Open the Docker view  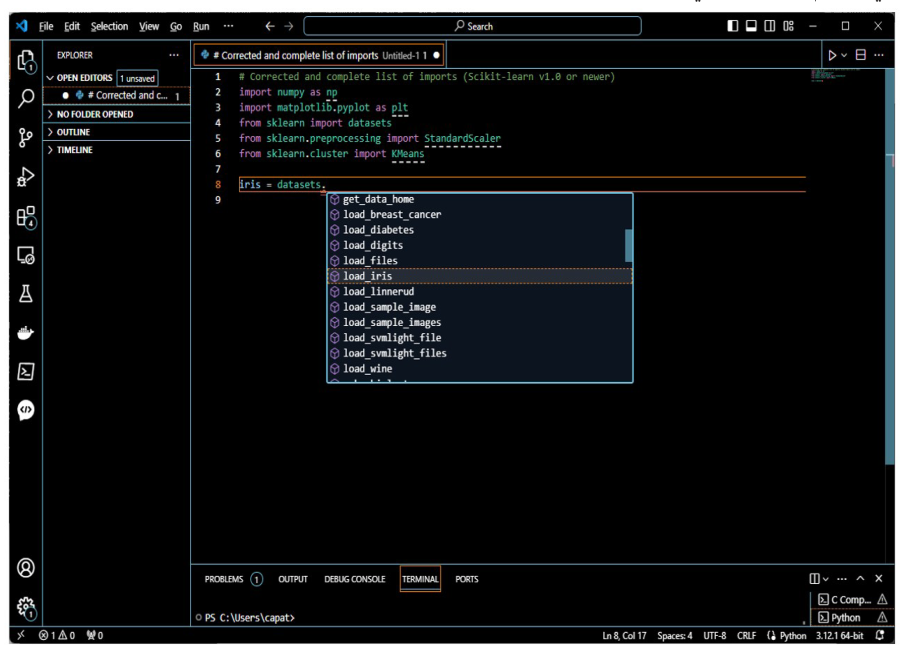(x=25, y=333)
